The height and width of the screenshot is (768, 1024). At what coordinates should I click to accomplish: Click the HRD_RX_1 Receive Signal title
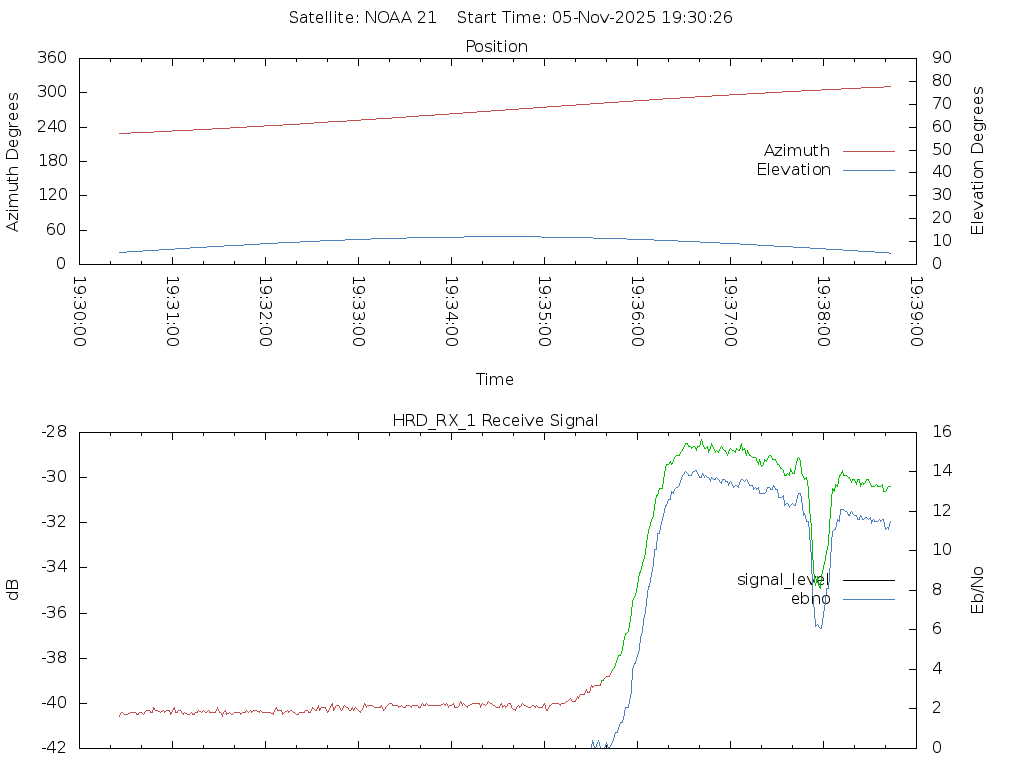tap(495, 420)
